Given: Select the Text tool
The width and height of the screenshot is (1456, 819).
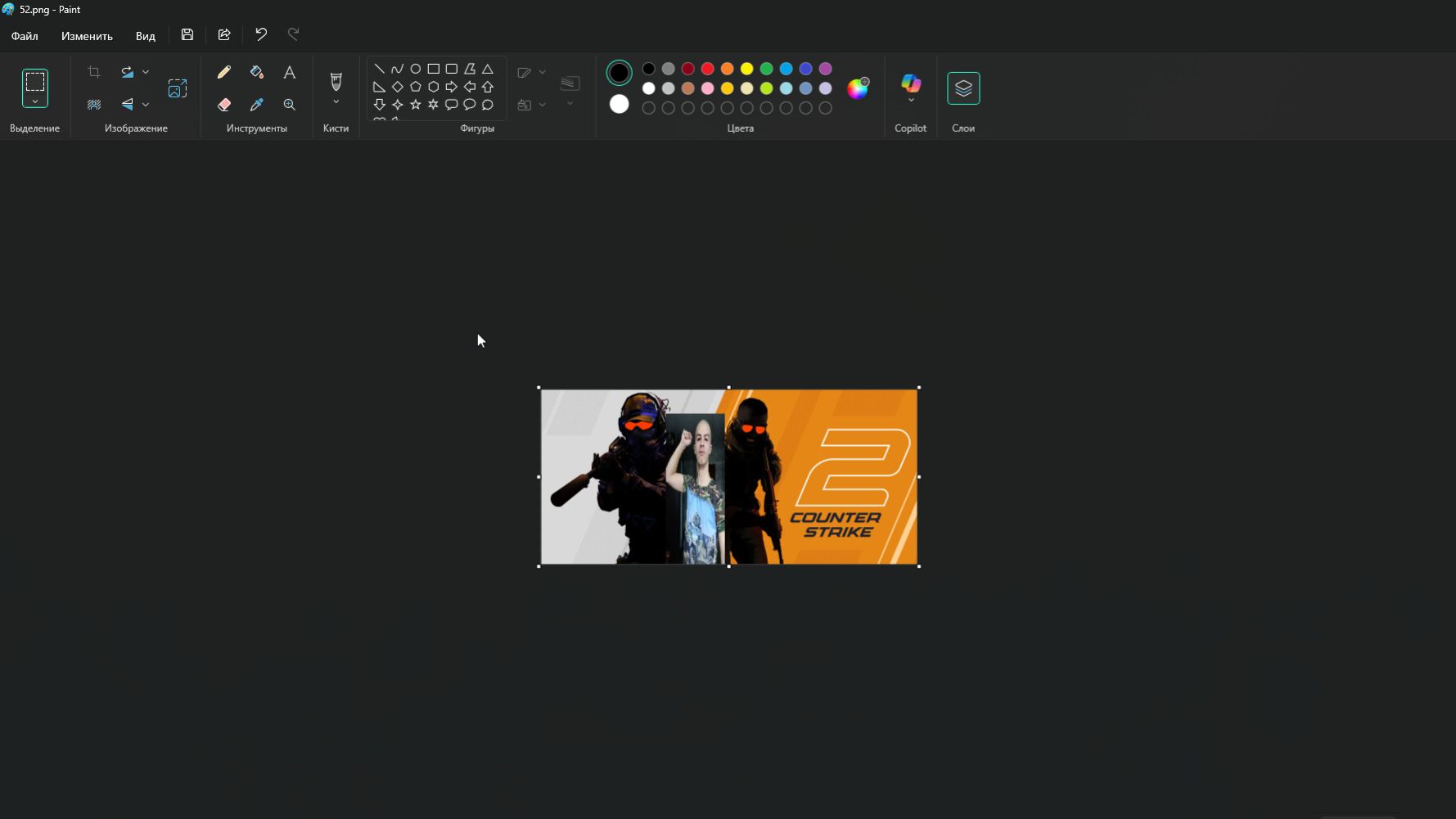Looking at the screenshot, I should (289, 72).
